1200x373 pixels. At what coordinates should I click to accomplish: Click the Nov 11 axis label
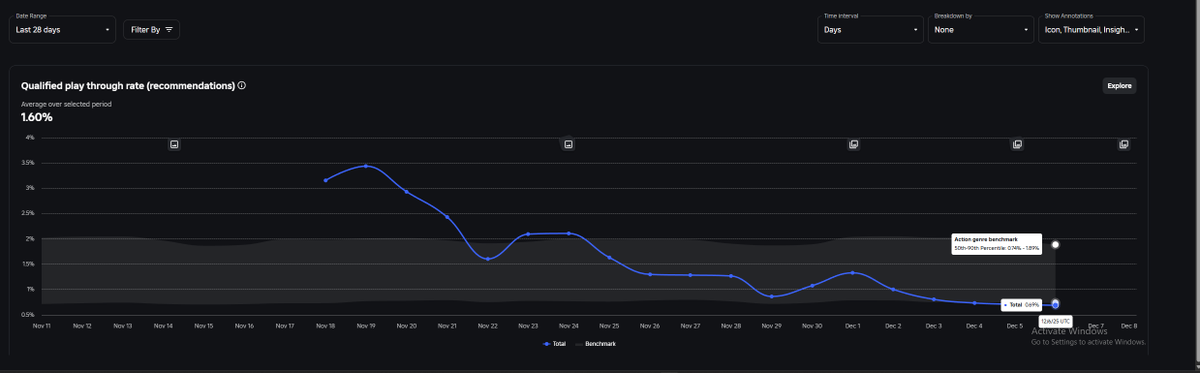pyautogui.click(x=41, y=326)
